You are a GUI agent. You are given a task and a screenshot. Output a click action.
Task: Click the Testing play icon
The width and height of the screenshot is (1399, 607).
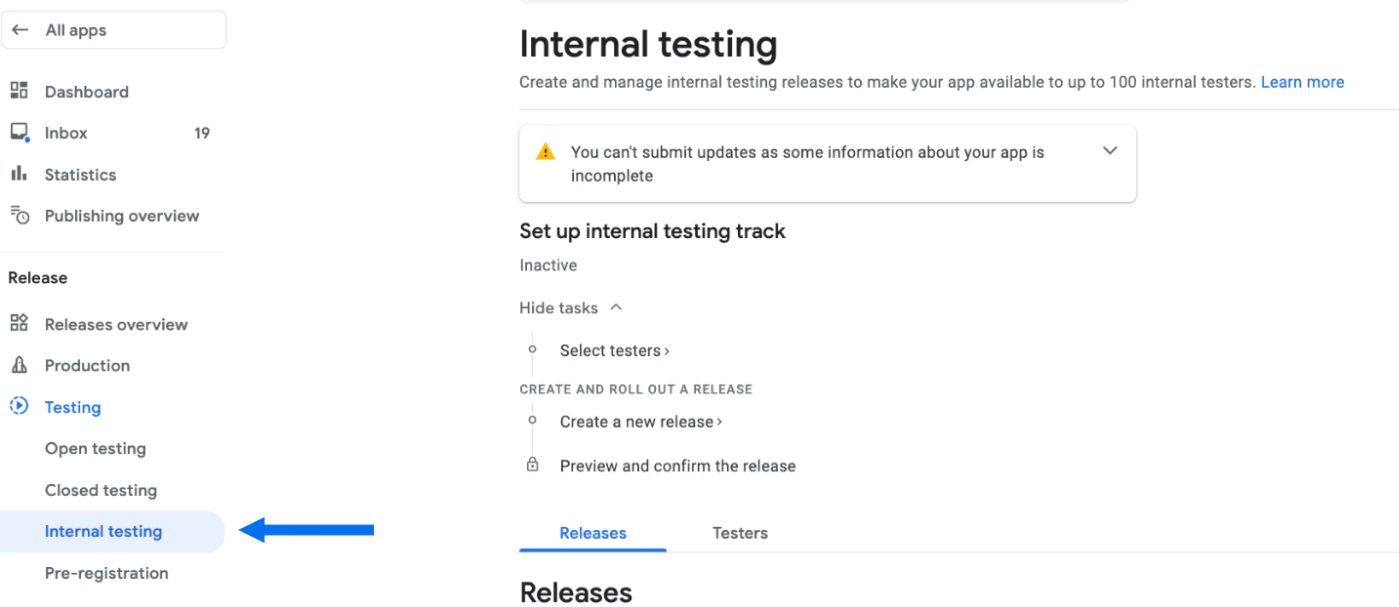click(x=17, y=407)
